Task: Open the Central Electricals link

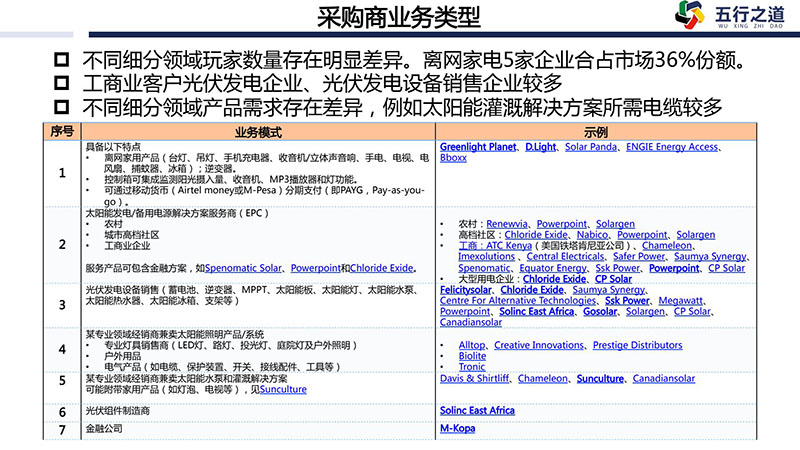Action: [x=565, y=257]
